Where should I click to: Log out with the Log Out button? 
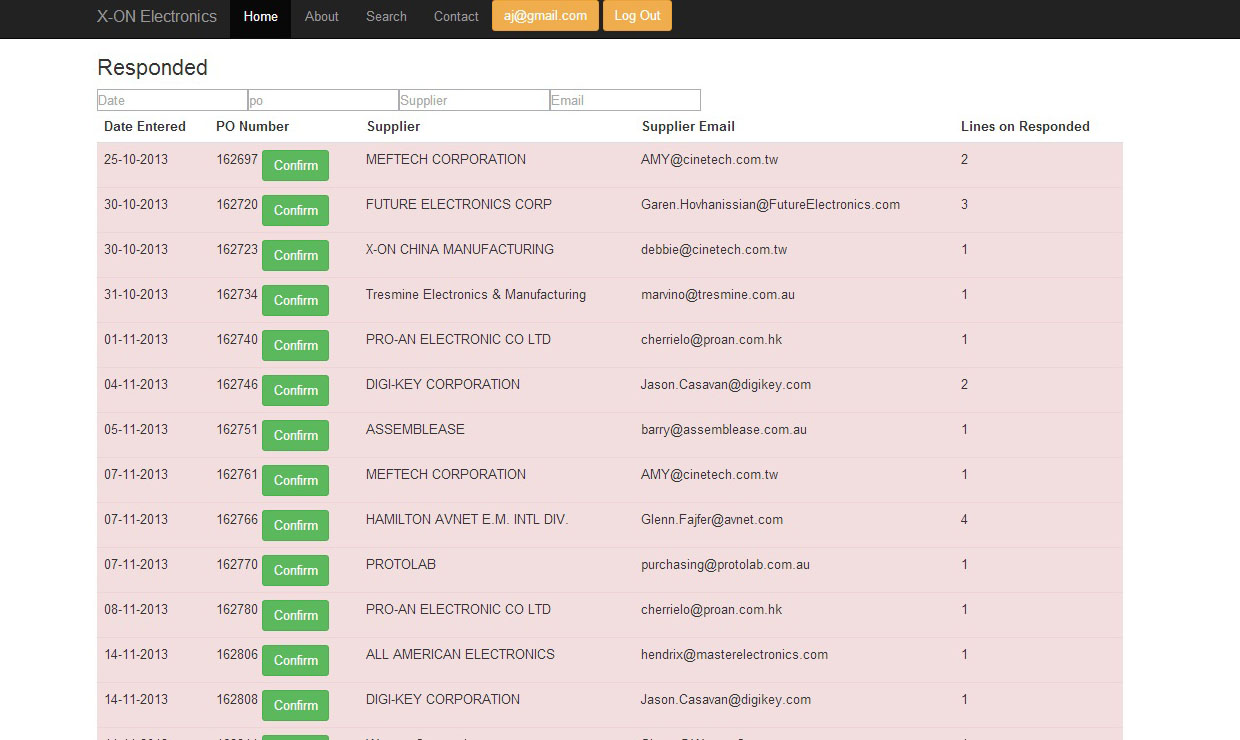click(637, 16)
